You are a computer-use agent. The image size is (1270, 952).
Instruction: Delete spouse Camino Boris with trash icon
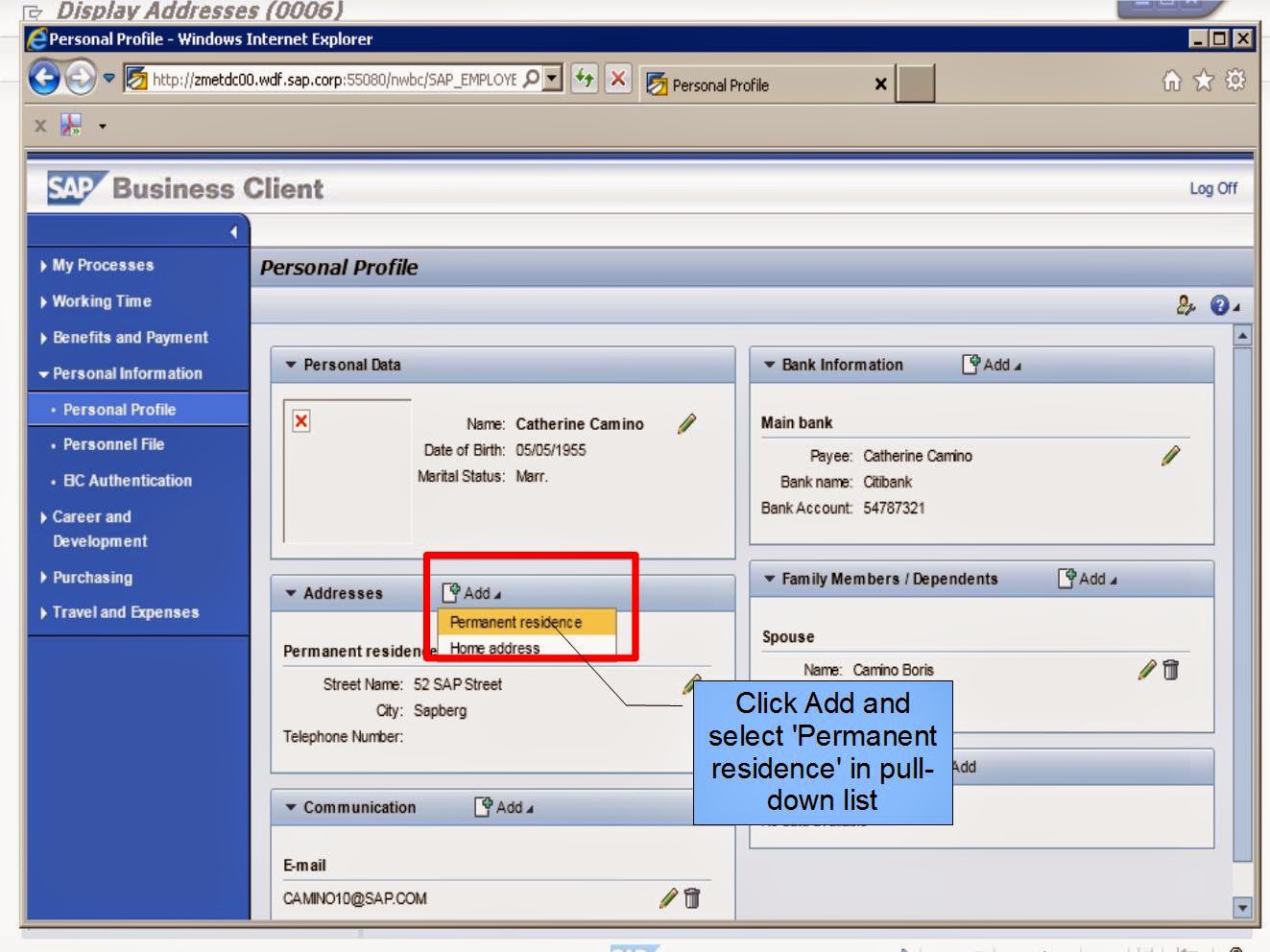pyautogui.click(x=1170, y=669)
